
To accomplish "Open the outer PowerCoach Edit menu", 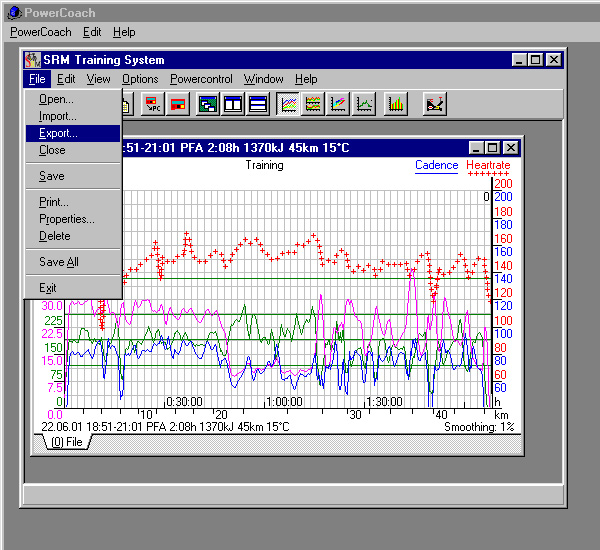I will tap(92, 32).
